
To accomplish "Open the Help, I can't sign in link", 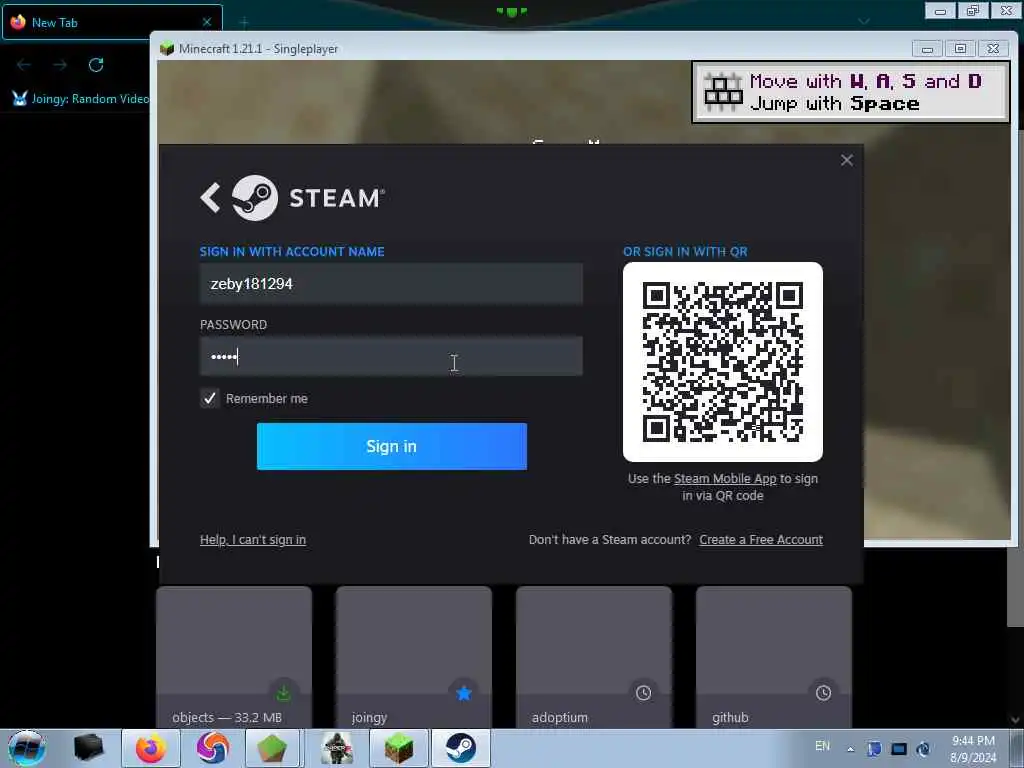I will coord(253,539).
